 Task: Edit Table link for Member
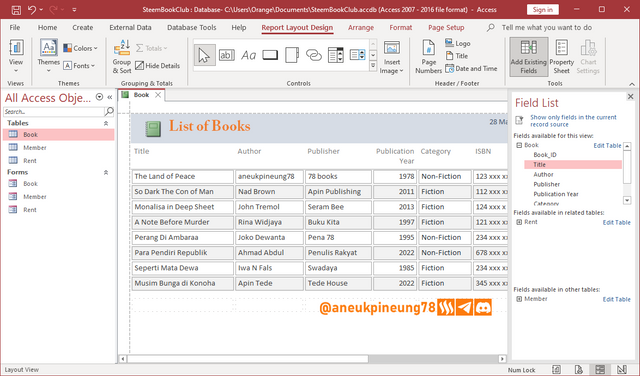click(616, 299)
